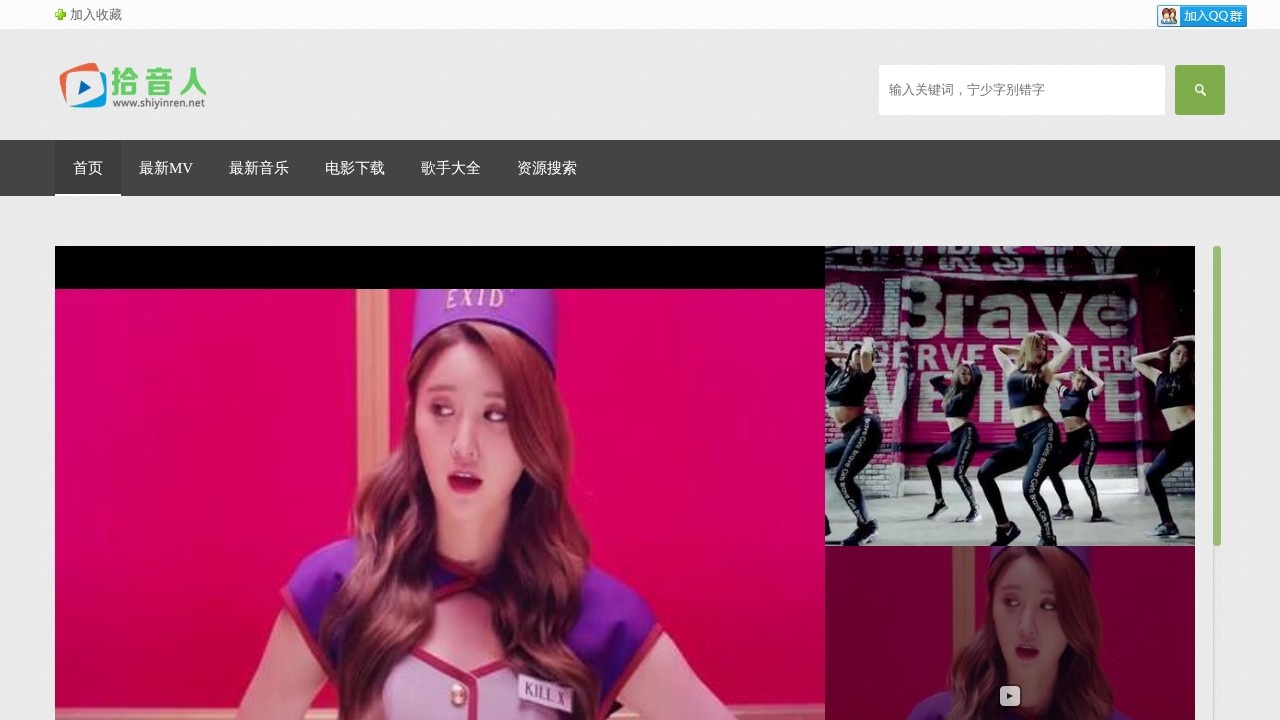
Task: Click the play-shaped logo icon of 拾音人
Action: pos(82,86)
